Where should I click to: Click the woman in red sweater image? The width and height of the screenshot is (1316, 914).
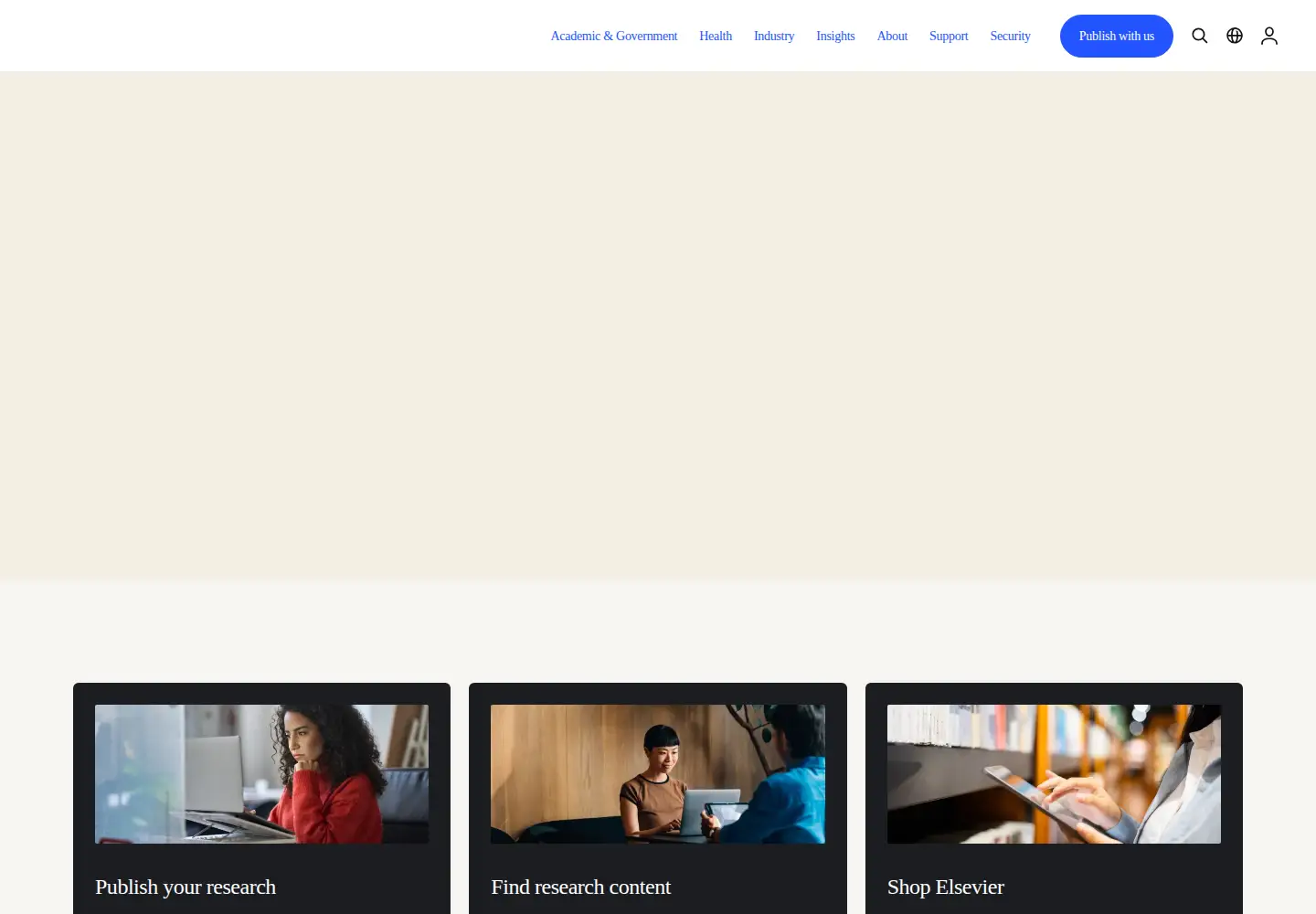coord(261,774)
